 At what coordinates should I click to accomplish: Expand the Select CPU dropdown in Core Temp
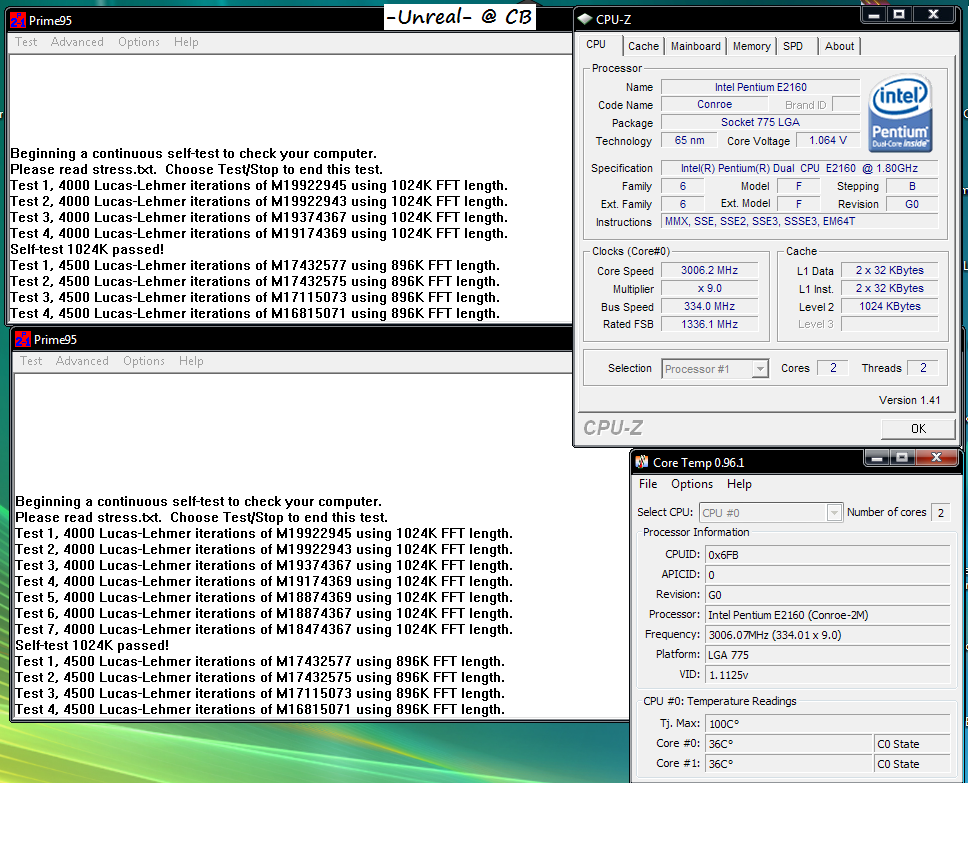click(x=834, y=512)
